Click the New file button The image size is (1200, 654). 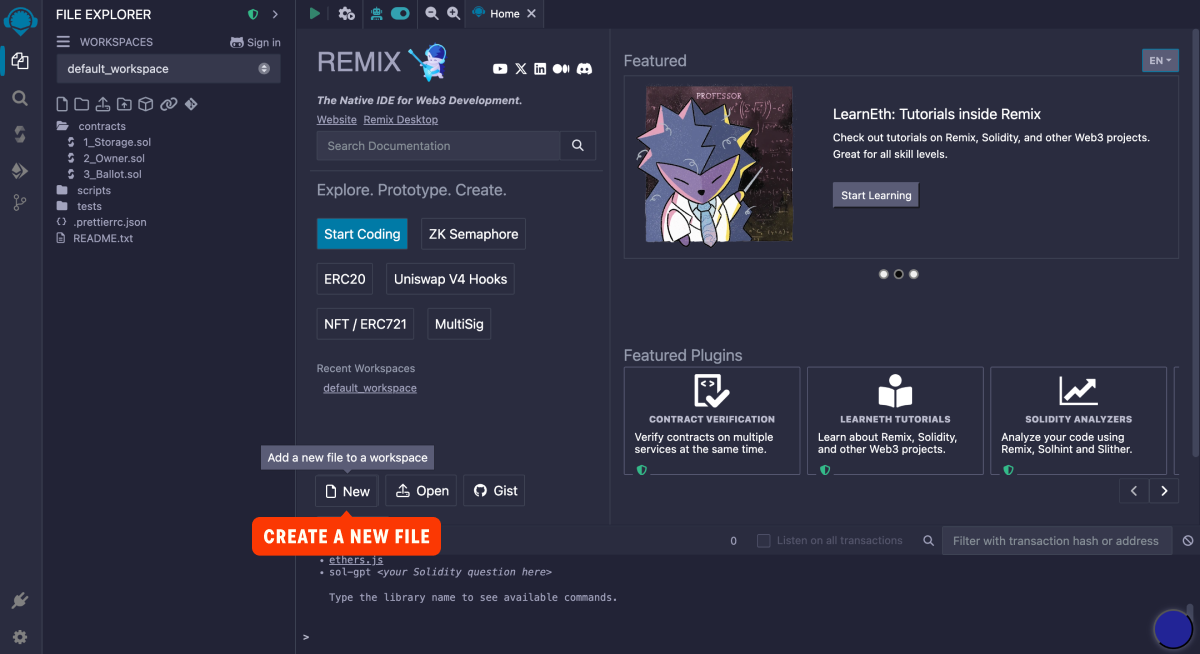click(348, 491)
